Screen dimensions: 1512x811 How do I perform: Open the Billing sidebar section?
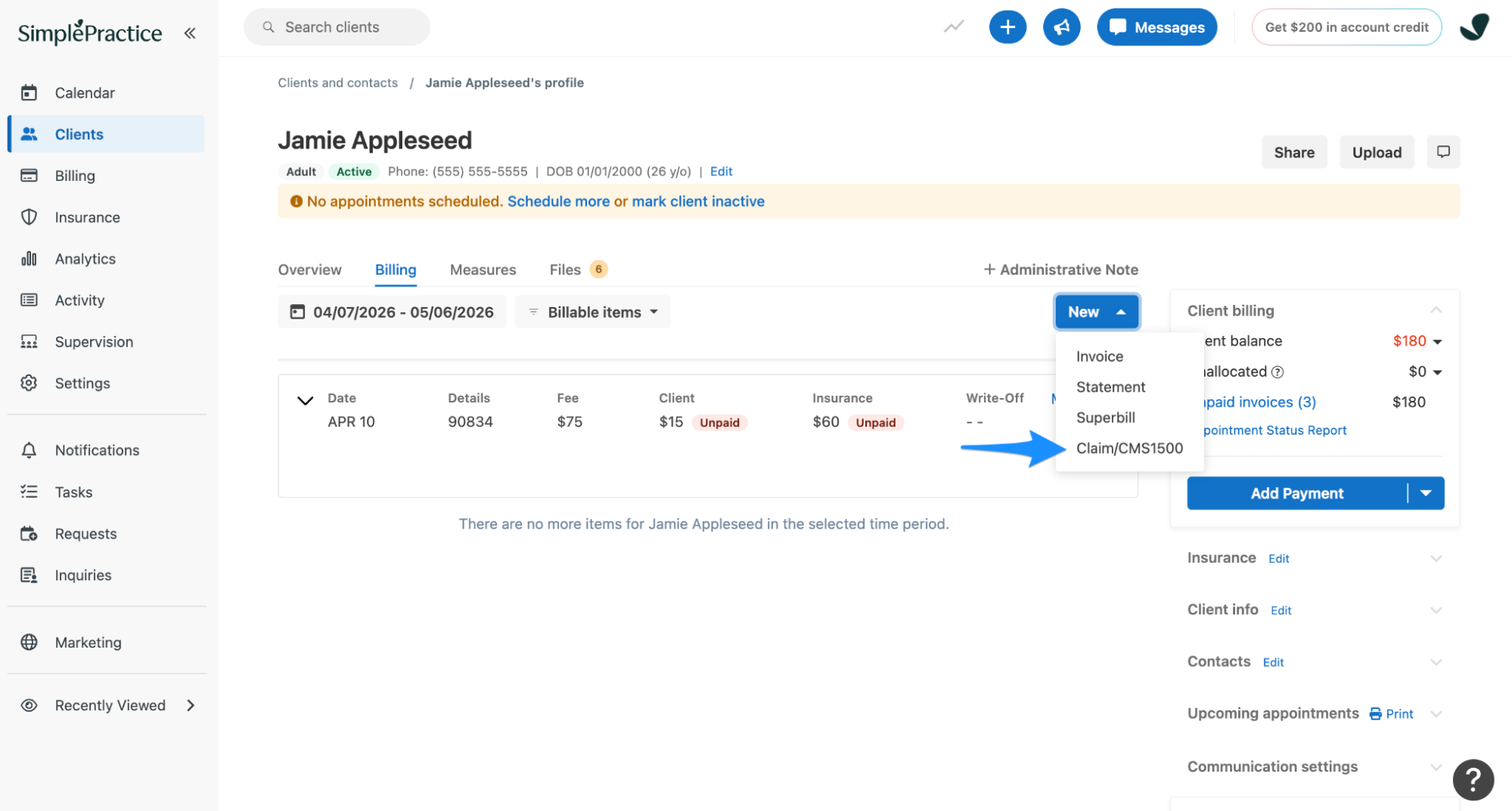(75, 176)
